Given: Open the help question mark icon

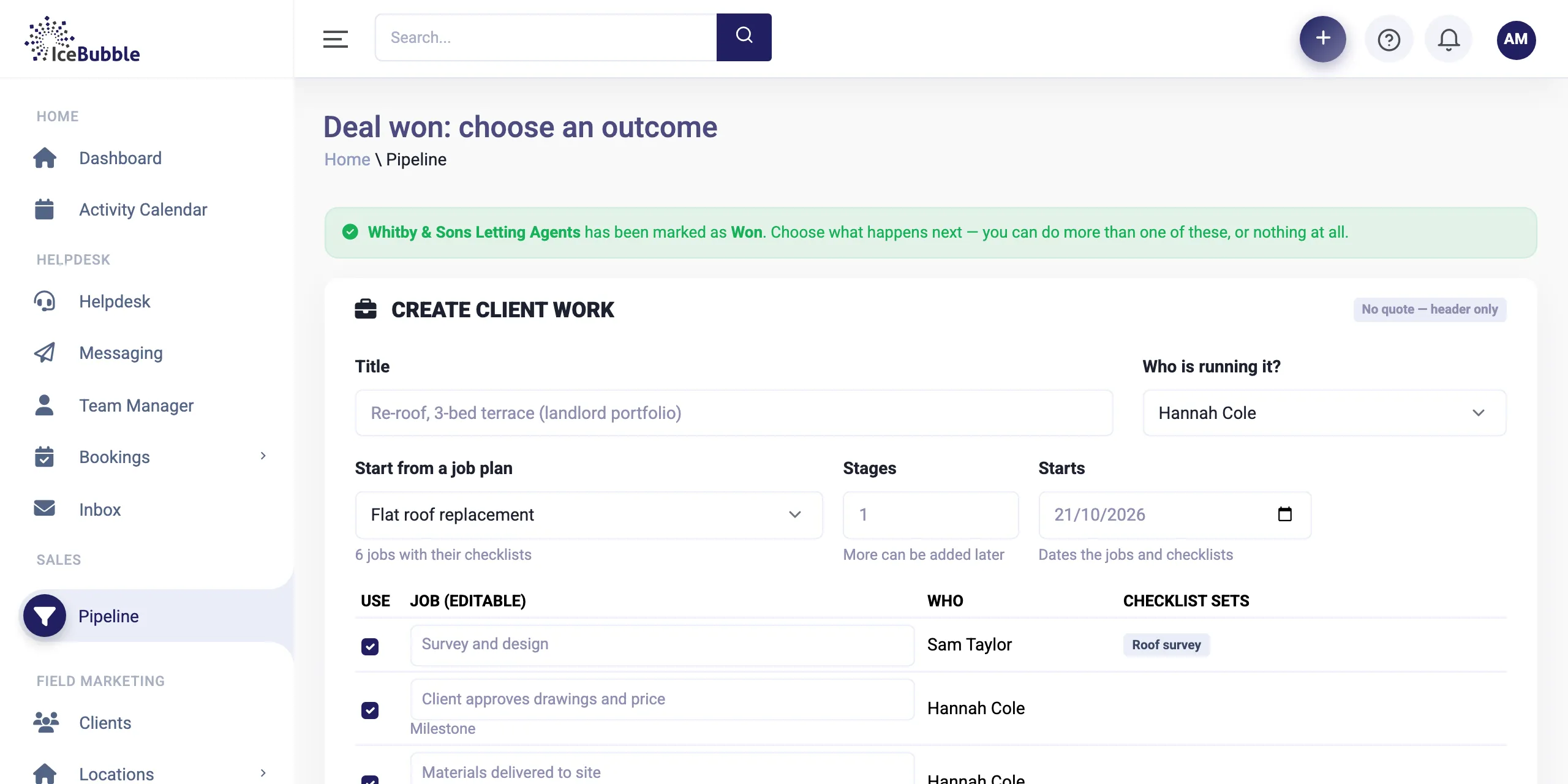Looking at the screenshot, I should click(x=1389, y=39).
